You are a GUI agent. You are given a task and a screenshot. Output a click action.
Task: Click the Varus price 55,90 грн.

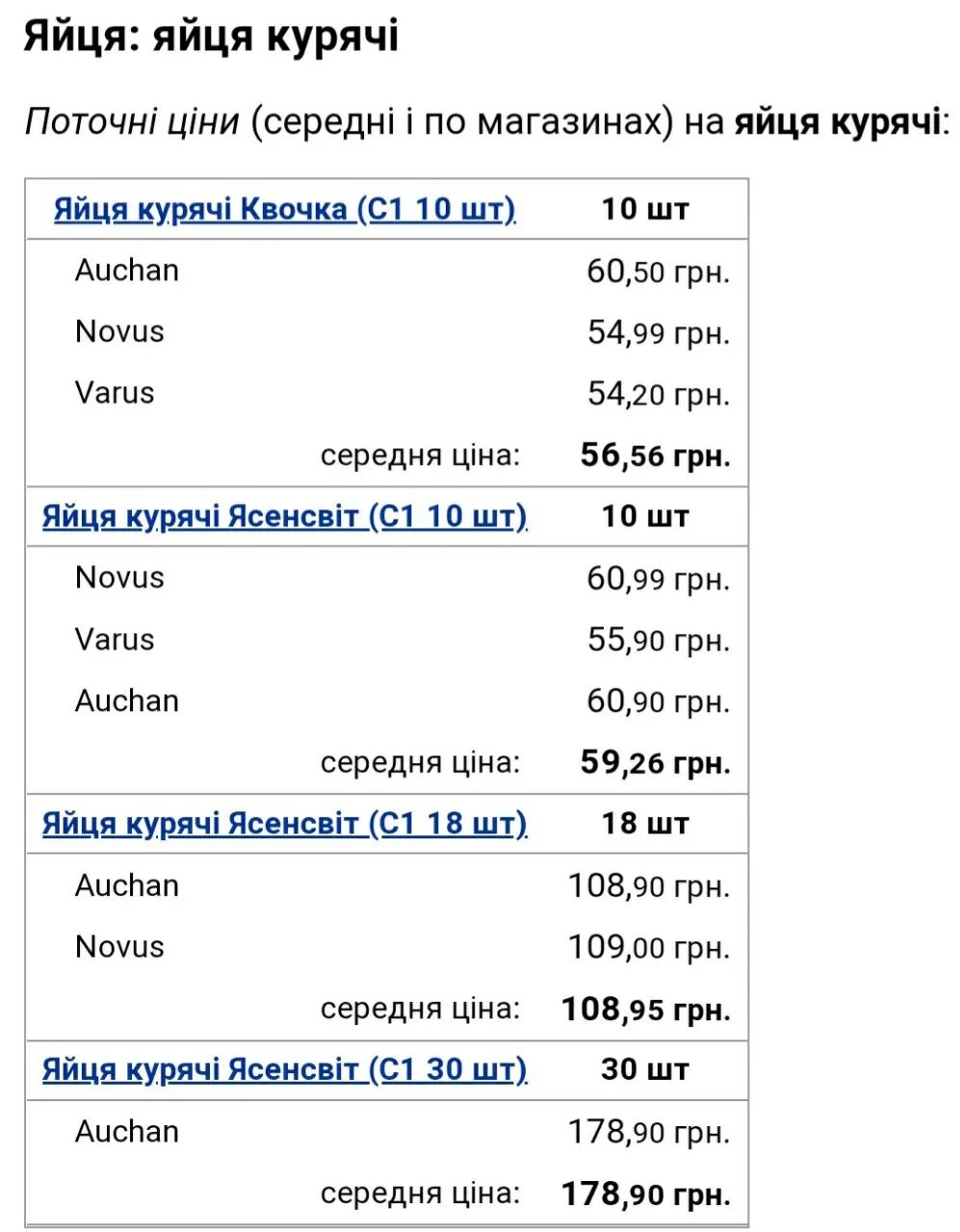(658, 641)
